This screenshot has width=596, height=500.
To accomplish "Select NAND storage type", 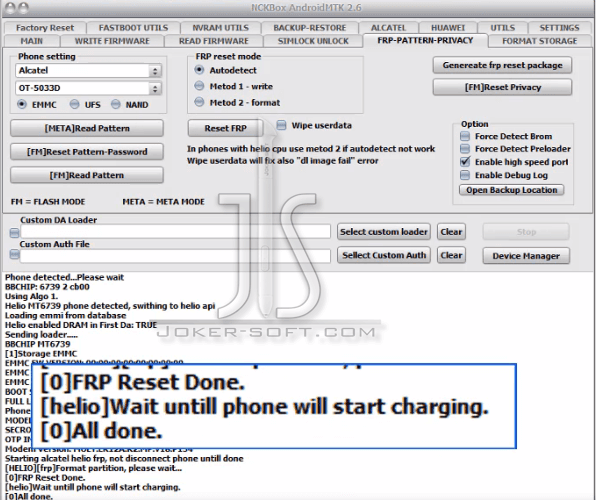I will [x=116, y=105].
